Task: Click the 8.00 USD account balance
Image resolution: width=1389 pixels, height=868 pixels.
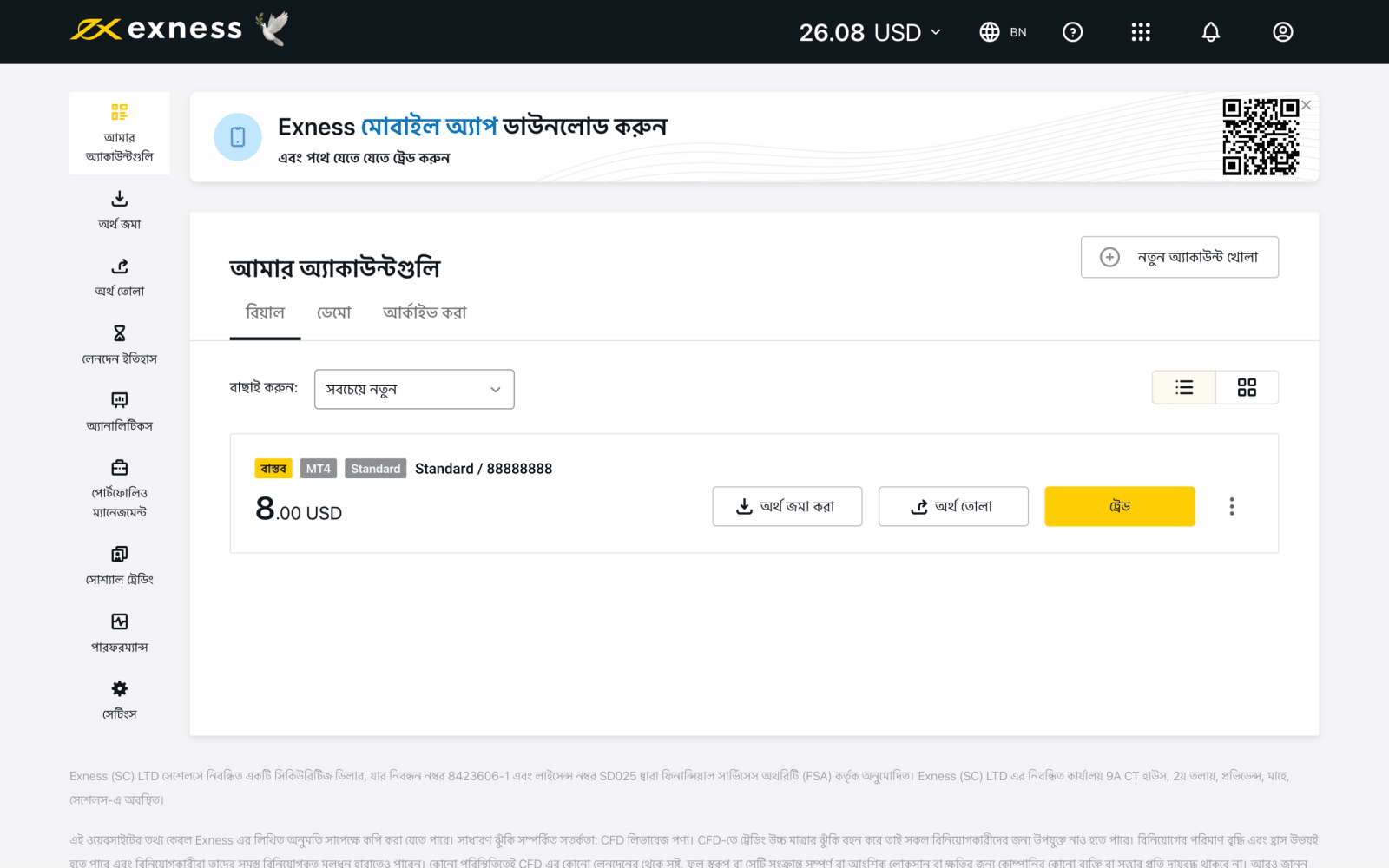Action: [299, 509]
